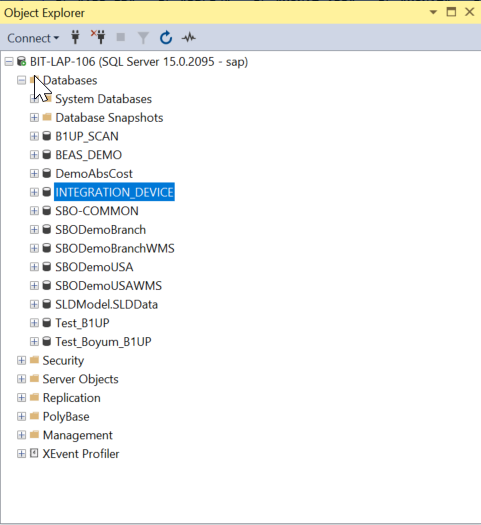Image resolution: width=481 pixels, height=525 pixels.
Task: Open the Connect dropdown menu
Action: point(33,38)
